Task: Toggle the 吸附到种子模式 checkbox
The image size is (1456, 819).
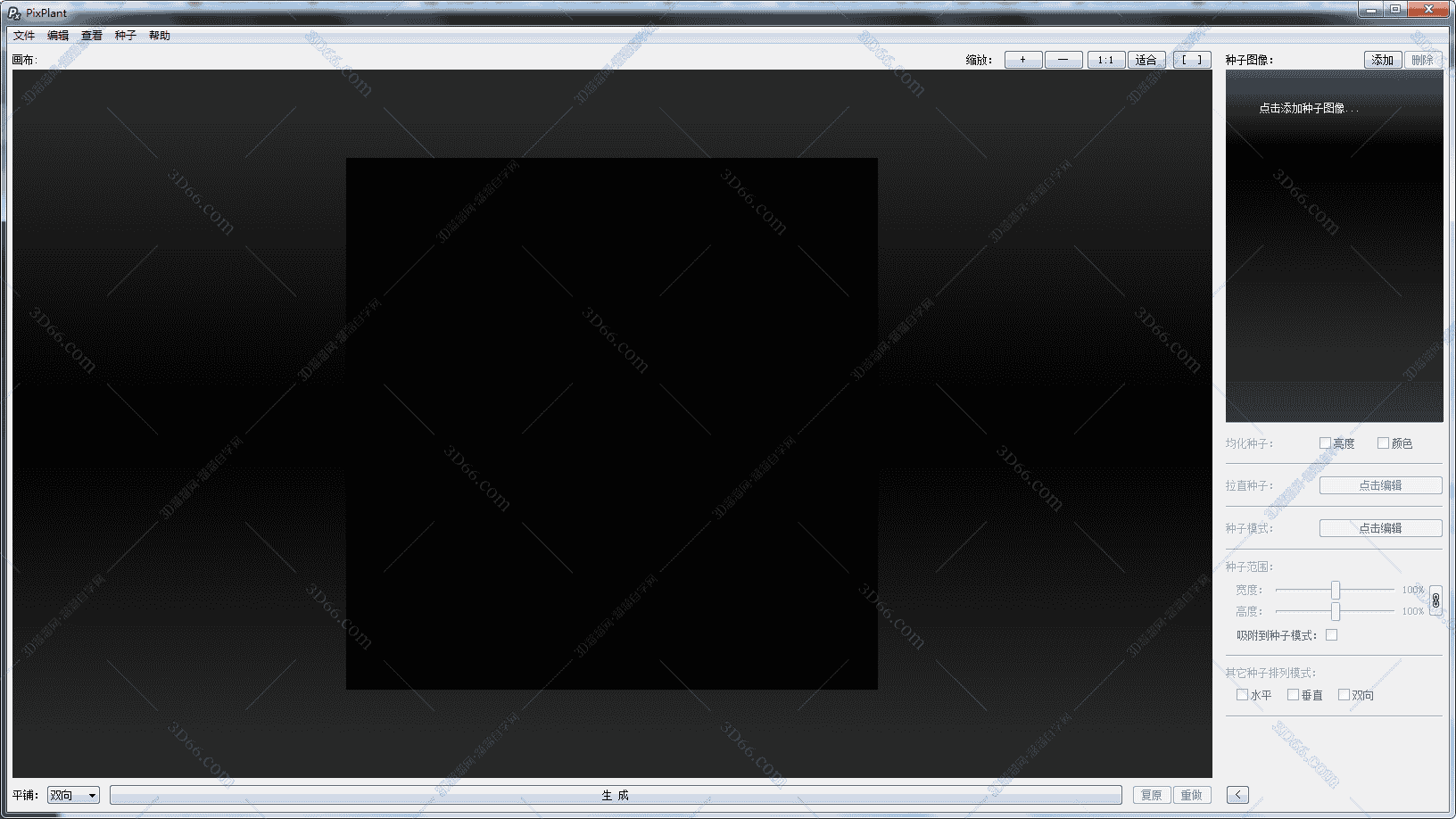Action: [1331, 635]
